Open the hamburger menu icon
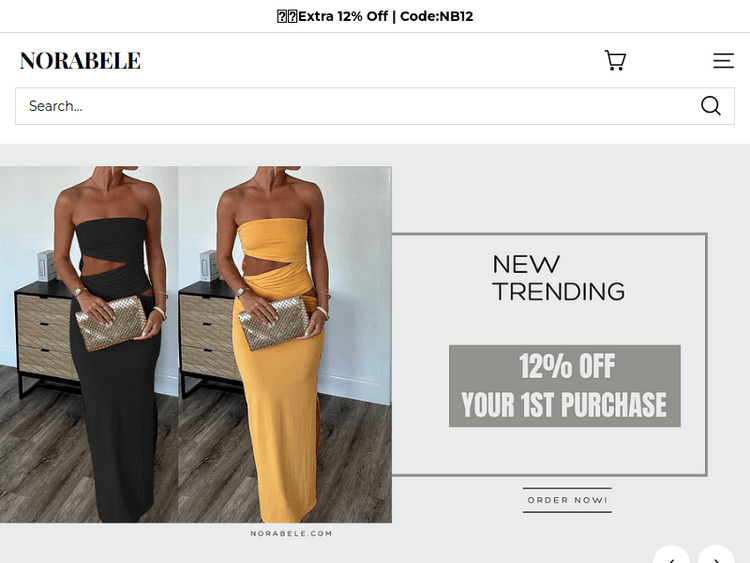The width and height of the screenshot is (750, 563). 723,61
